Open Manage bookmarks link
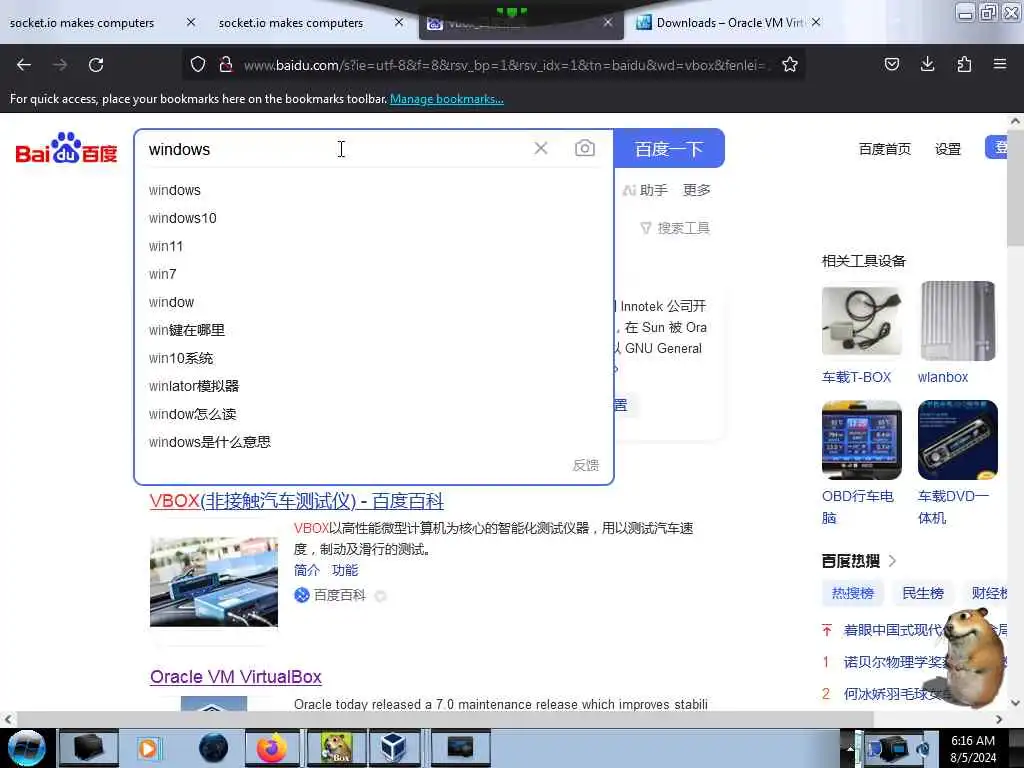 pos(447,99)
